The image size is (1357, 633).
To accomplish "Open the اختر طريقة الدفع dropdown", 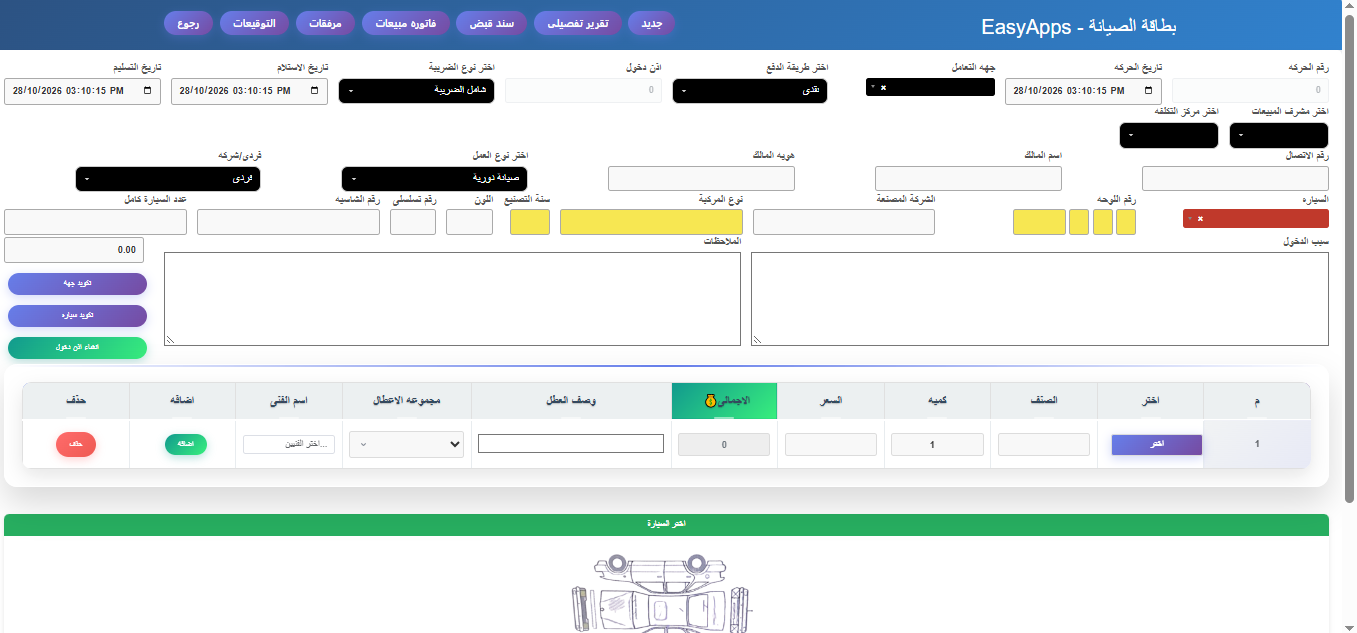I will [x=750, y=91].
